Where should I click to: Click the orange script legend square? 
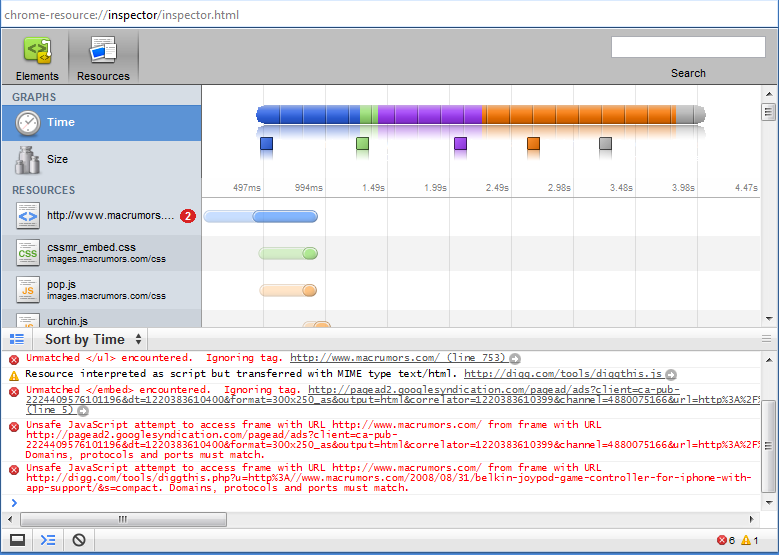pyautogui.click(x=534, y=144)
